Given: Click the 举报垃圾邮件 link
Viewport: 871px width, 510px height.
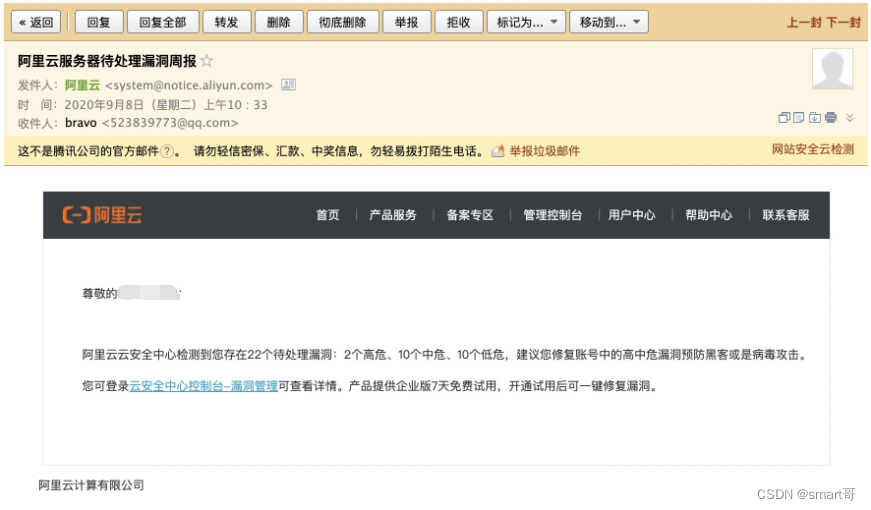Looking at the screenshot, I should [544, 151].
